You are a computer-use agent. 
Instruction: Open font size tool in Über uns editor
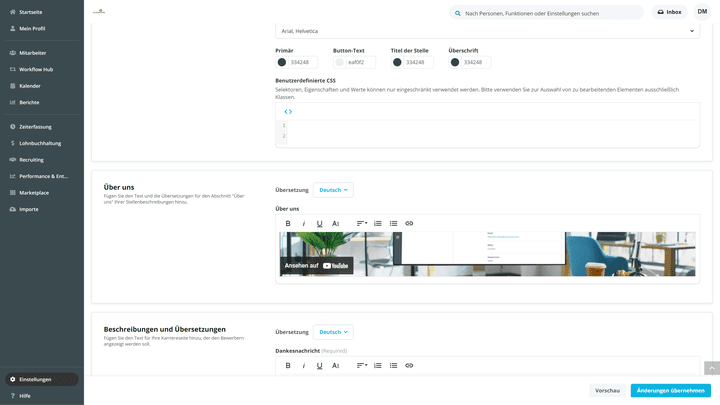click(336, 224)
